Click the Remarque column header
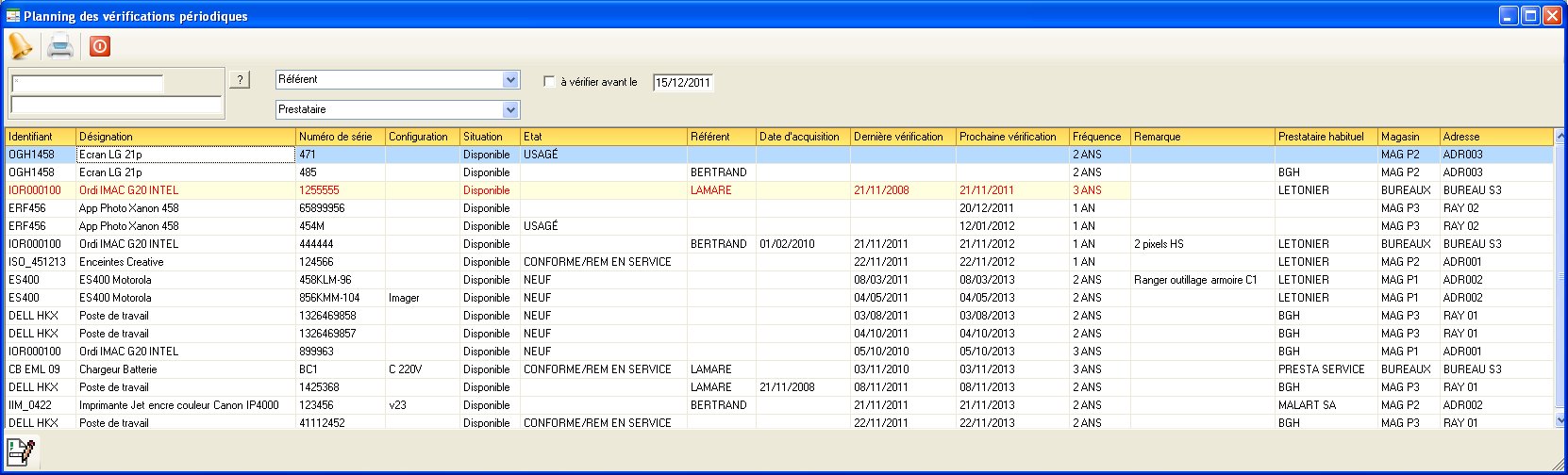 tap(1203, 137)
